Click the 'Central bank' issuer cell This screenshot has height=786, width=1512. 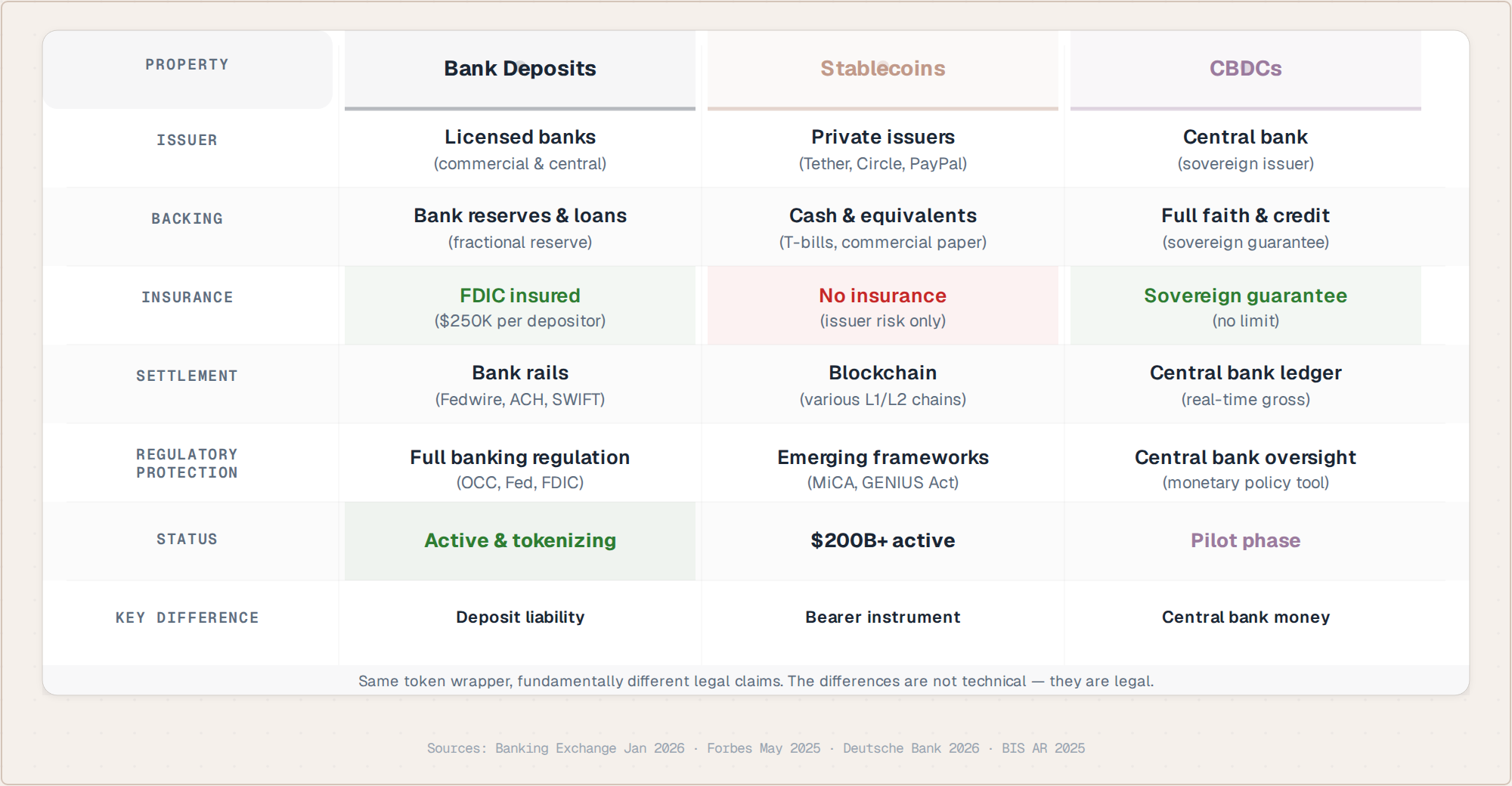[x=1246, y=137]
